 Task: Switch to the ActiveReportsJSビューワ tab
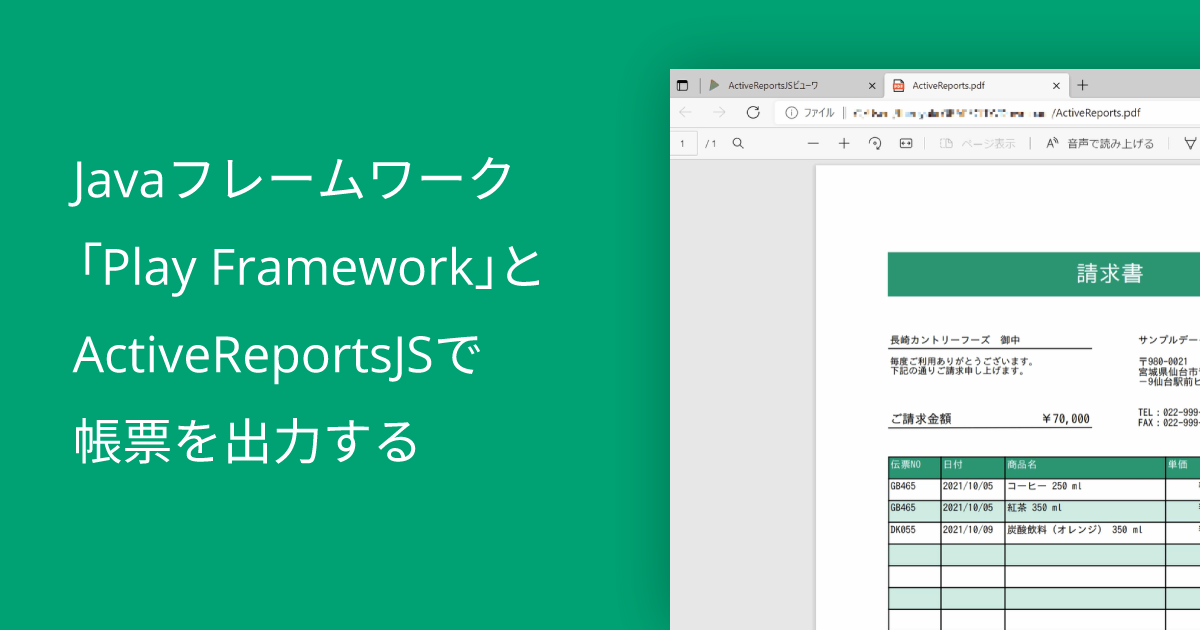(776, 85)
